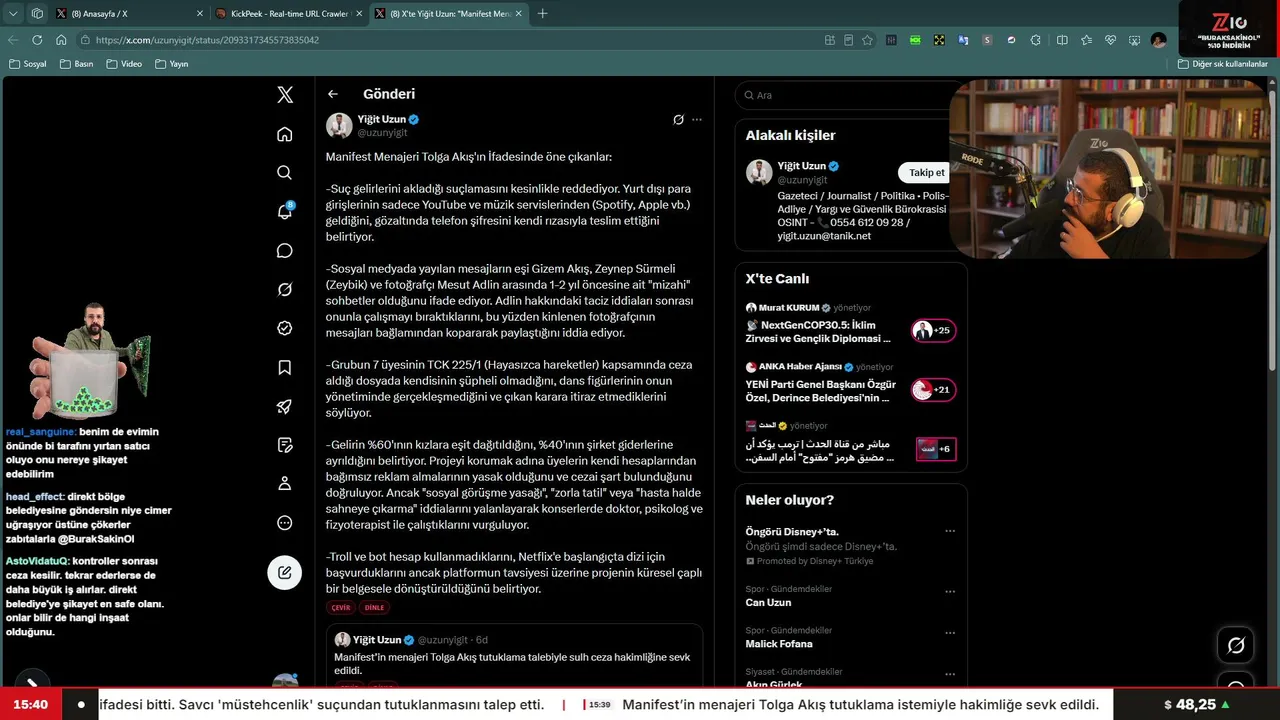Click the browser back arrow
This screenshot has height=720, width=1280.
coord(13,40)
